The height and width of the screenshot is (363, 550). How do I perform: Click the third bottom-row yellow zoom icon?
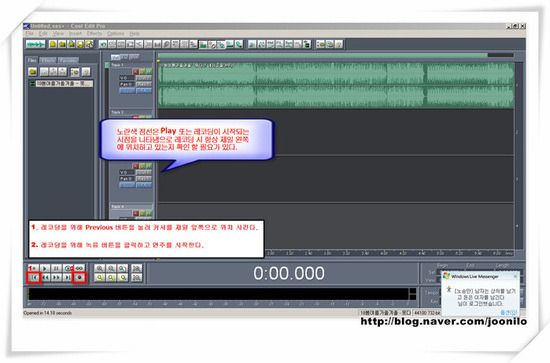[x=122, y=277]
